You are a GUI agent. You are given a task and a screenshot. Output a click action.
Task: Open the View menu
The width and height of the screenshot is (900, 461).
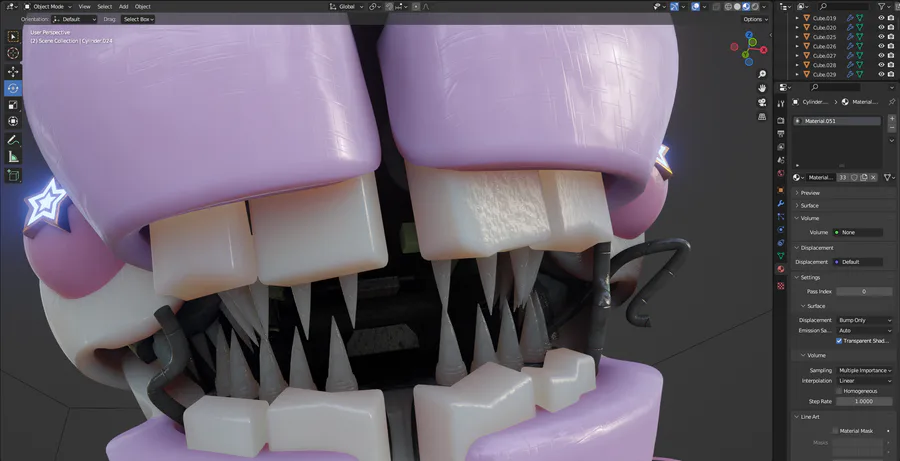click(84, 6)
